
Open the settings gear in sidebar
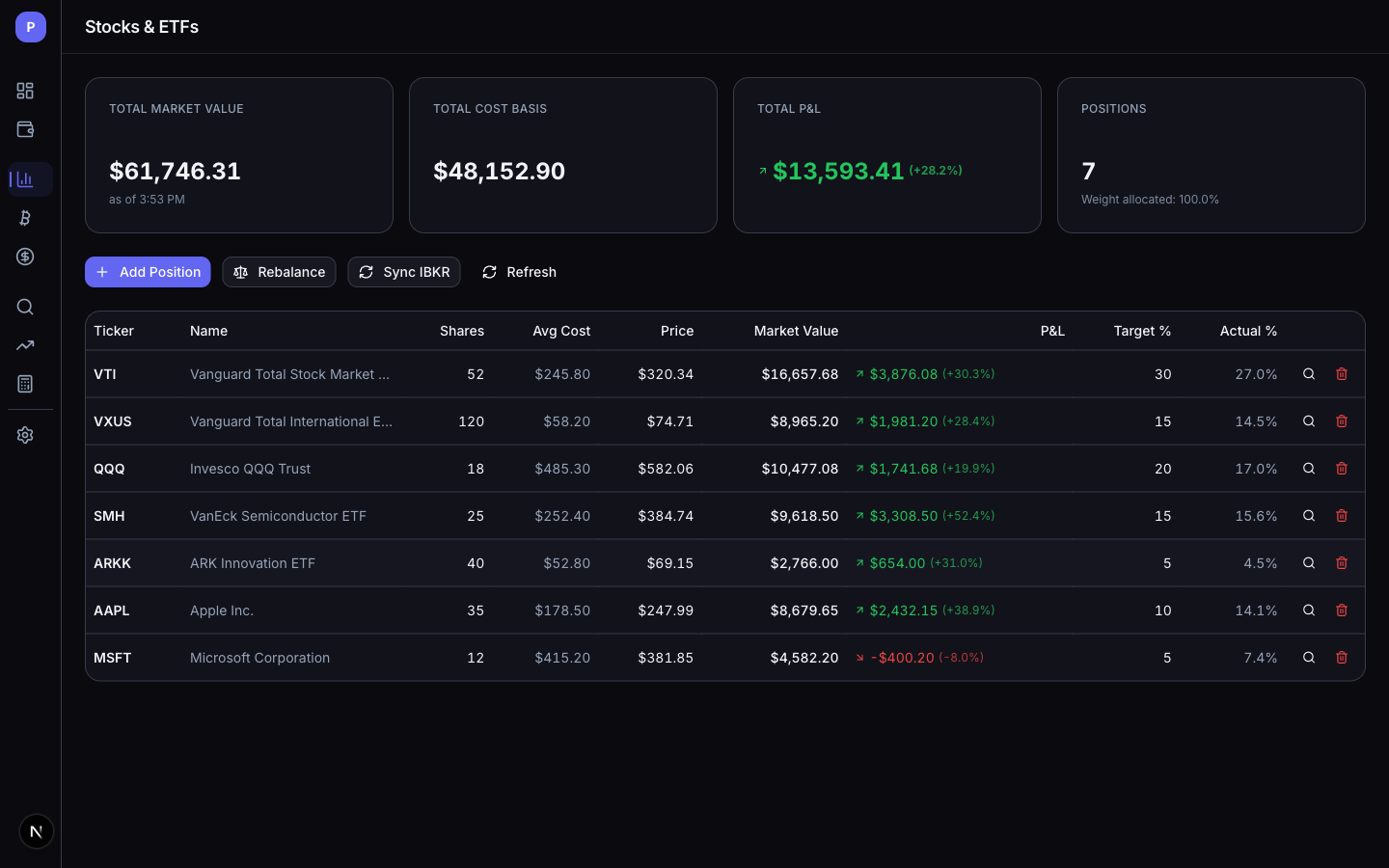pyautogui.click(x=25, y=435)
